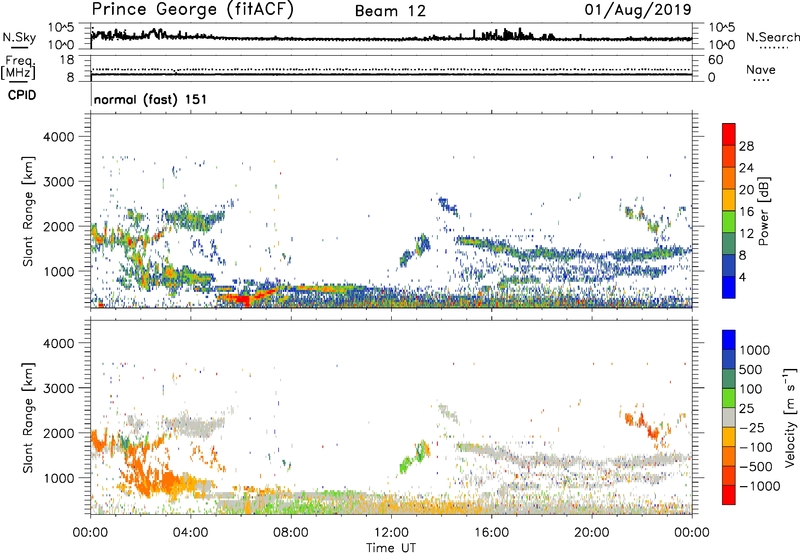Click the '28' value on the power colorbar

click(746, 146)
